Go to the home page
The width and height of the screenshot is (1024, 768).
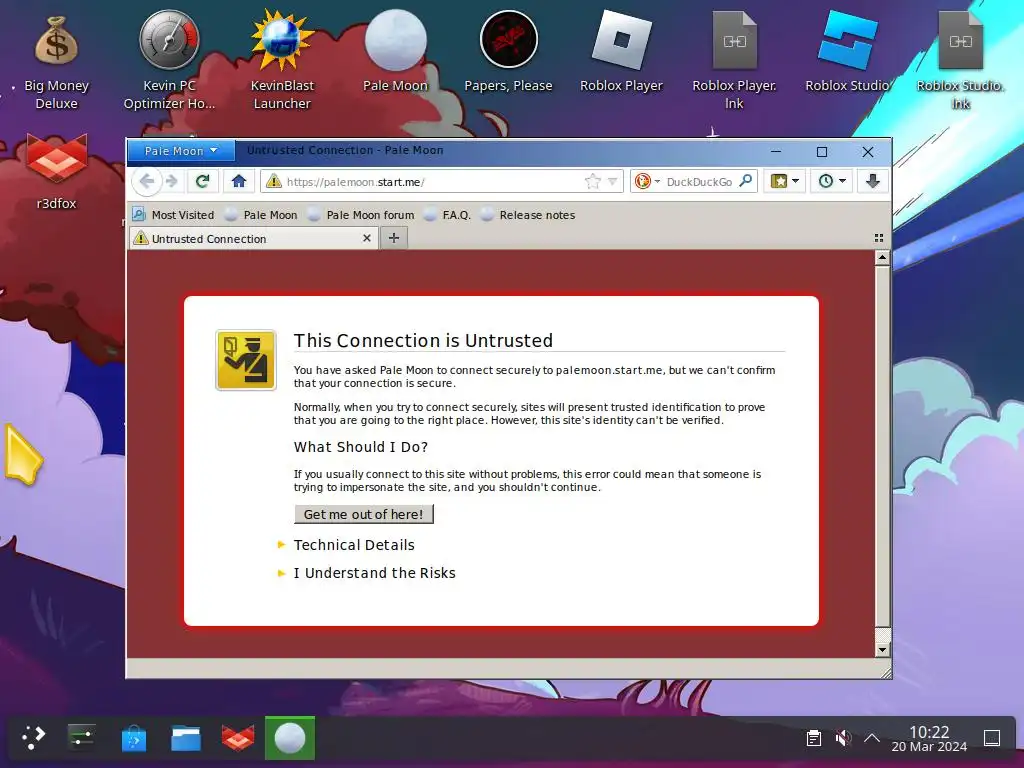pos(238,181)
